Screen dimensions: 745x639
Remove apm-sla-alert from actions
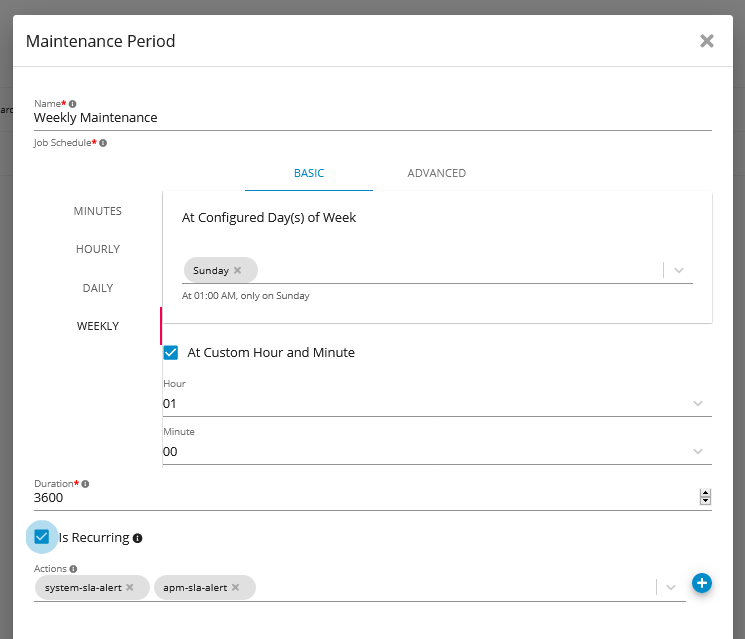pyautogui.click(x=236, y=588)
